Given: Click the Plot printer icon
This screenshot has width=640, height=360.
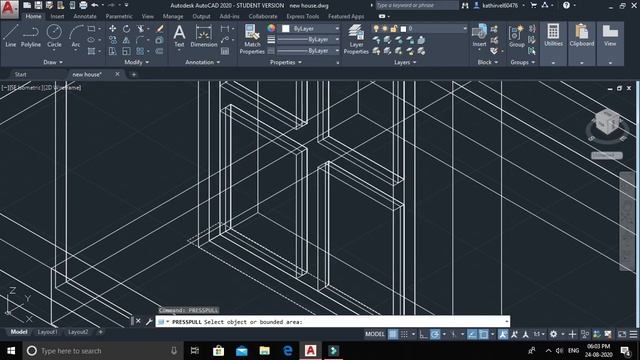Looking at the screenshot, I should pos(83,5).
